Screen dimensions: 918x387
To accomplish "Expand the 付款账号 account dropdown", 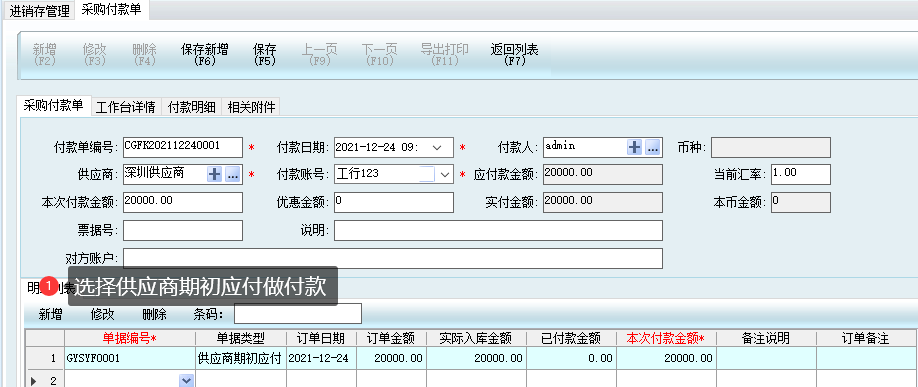I will click(444, 174).
